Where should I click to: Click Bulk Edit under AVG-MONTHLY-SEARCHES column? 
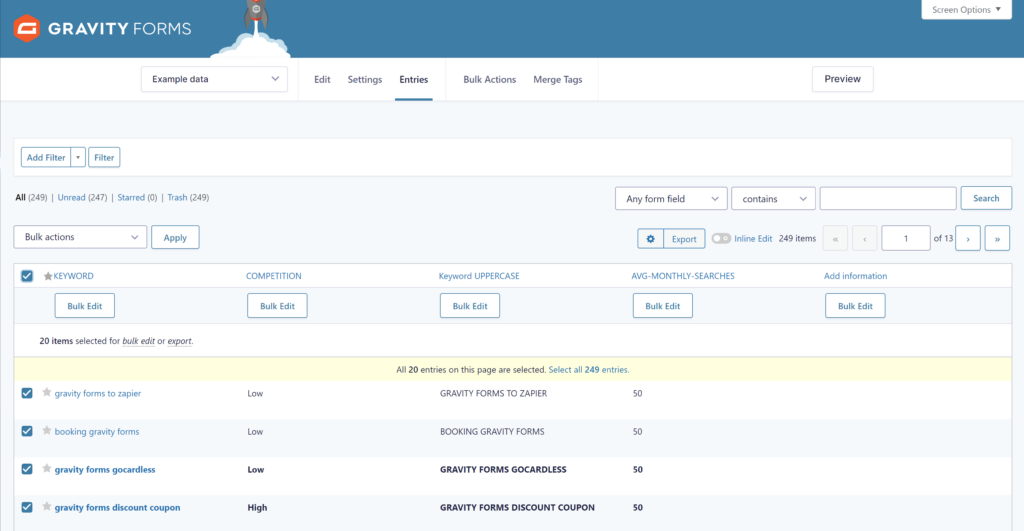tap(663, 306)
